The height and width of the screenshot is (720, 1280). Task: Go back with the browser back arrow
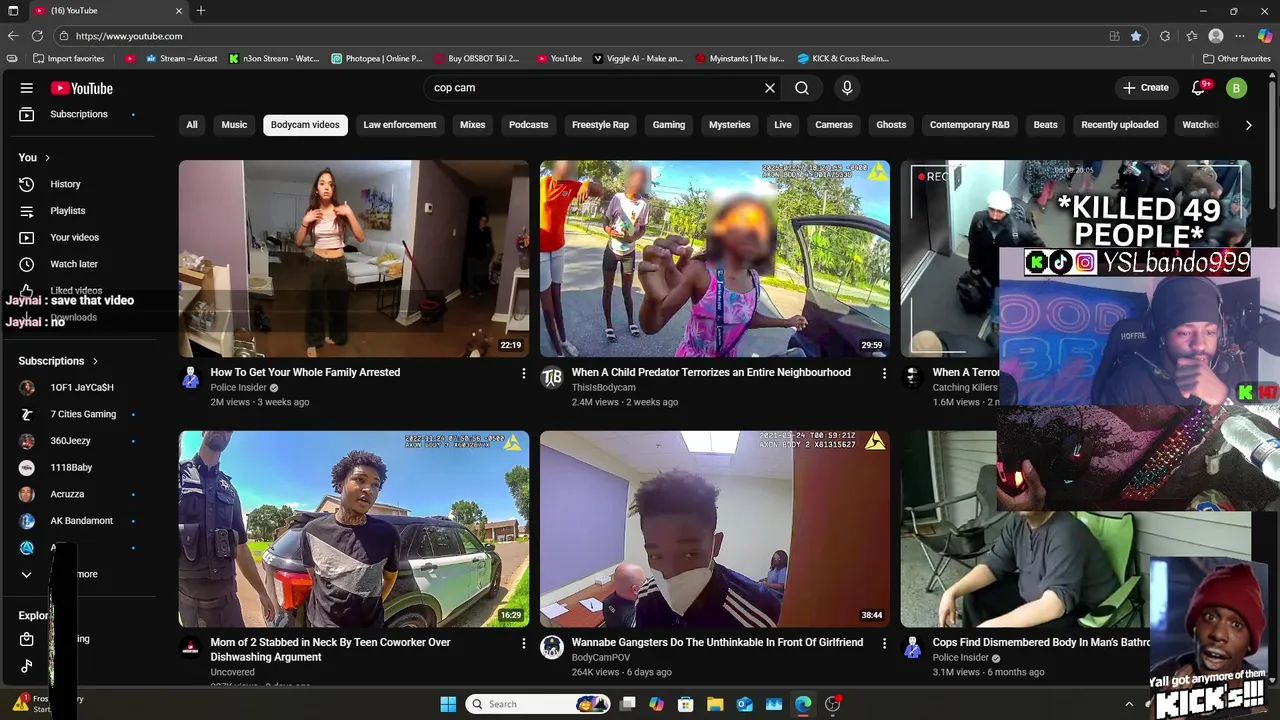point(13,36)
